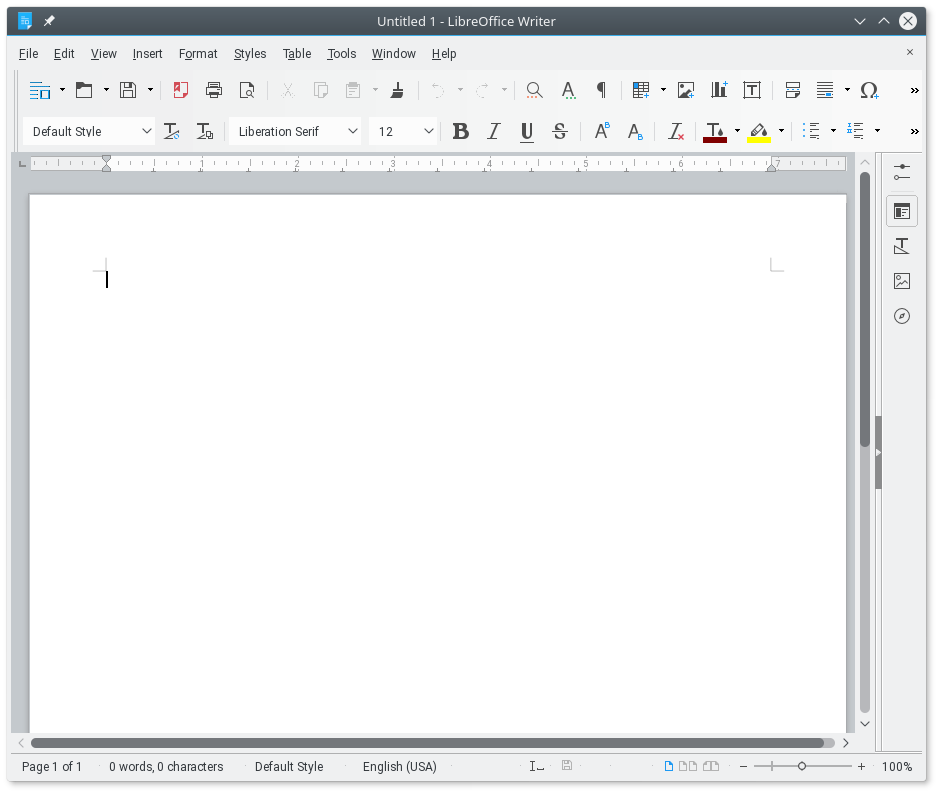Screen dimensions: 939x794
Task: Click the Export as PDF icon
Action: pos(181,90)
